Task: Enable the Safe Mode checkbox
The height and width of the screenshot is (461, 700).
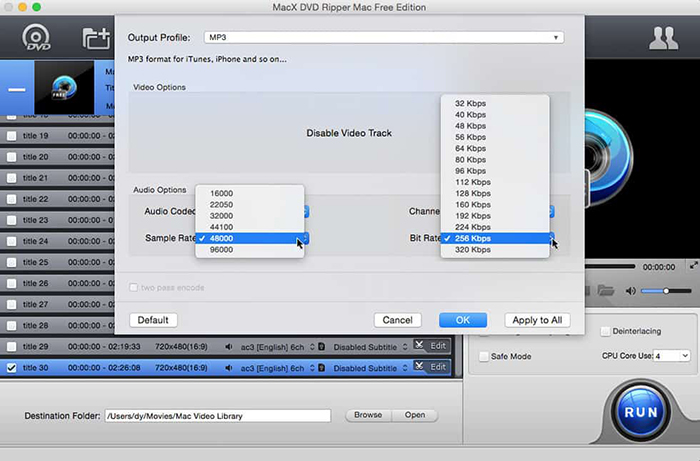Action: pyautogui.click(x=483, y=356)
